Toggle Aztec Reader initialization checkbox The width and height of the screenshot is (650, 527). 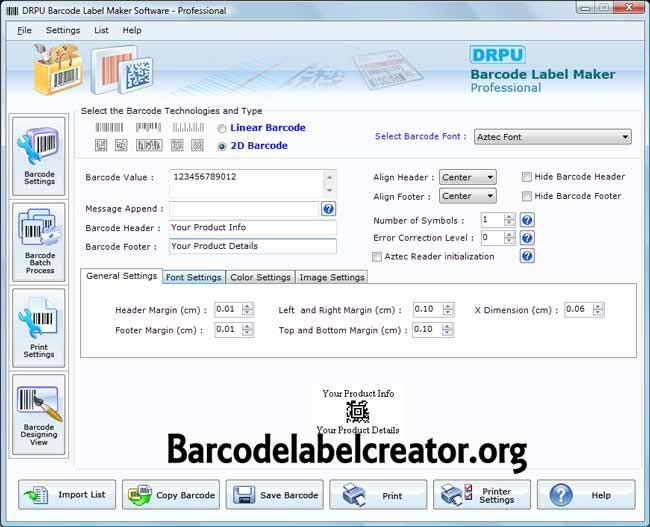[377, 257]
